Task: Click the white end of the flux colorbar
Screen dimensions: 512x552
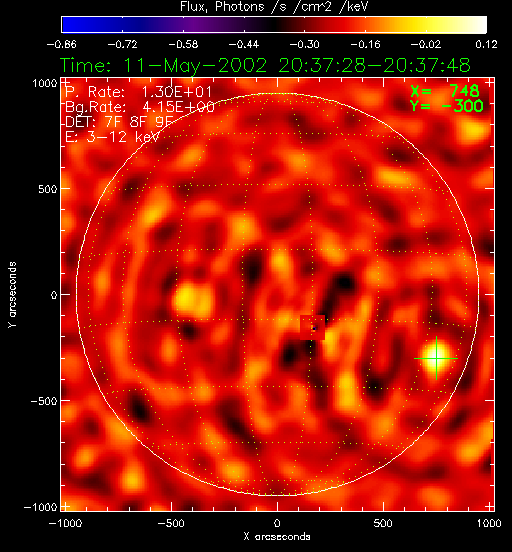Action: tap(474, 25)
